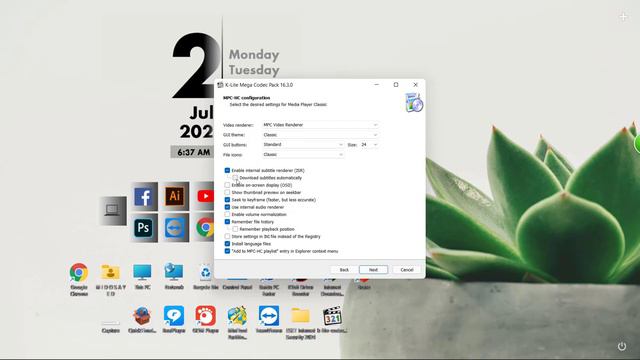Open the Facebook tile on the desktop
The height and width of the screenshot is (360, 640).
point(144,196)
